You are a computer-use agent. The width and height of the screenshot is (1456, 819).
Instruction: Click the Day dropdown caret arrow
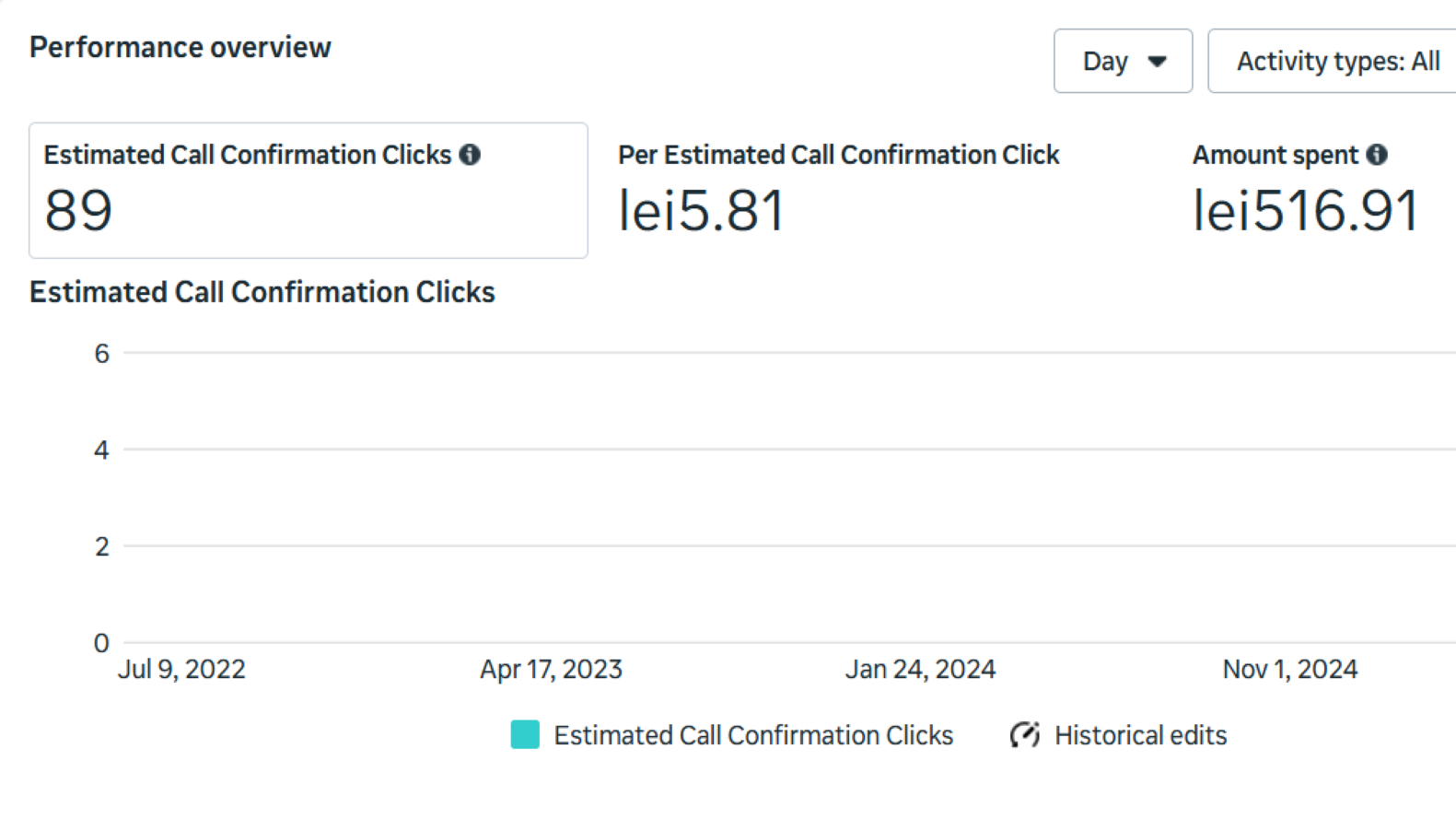[x=1157, y=62]
